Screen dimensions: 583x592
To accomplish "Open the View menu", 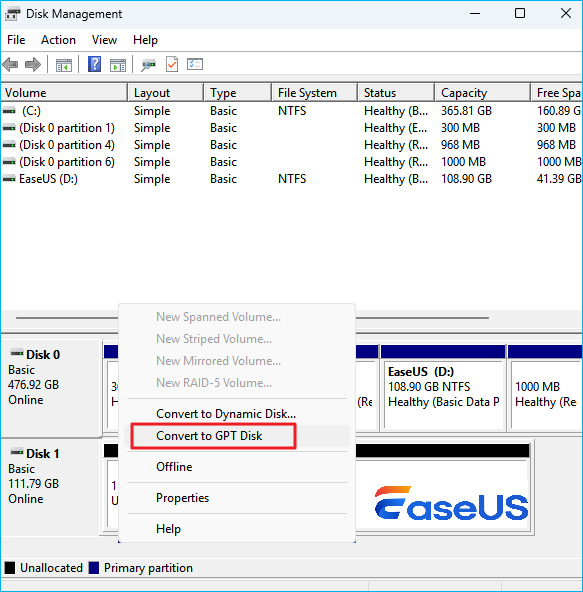I will point(104,40).
